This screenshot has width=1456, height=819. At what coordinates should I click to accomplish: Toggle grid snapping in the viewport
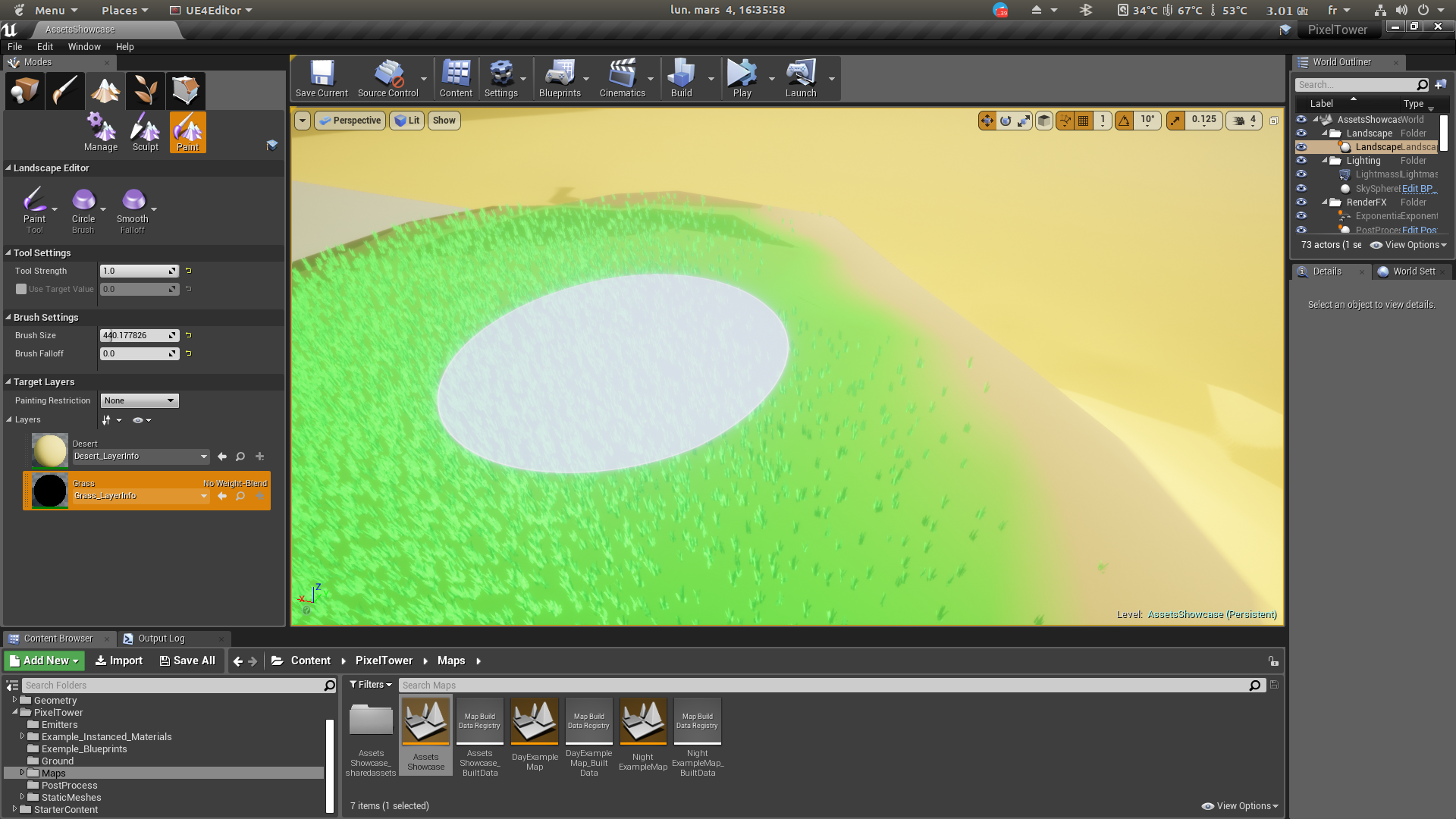point(1084,121)
